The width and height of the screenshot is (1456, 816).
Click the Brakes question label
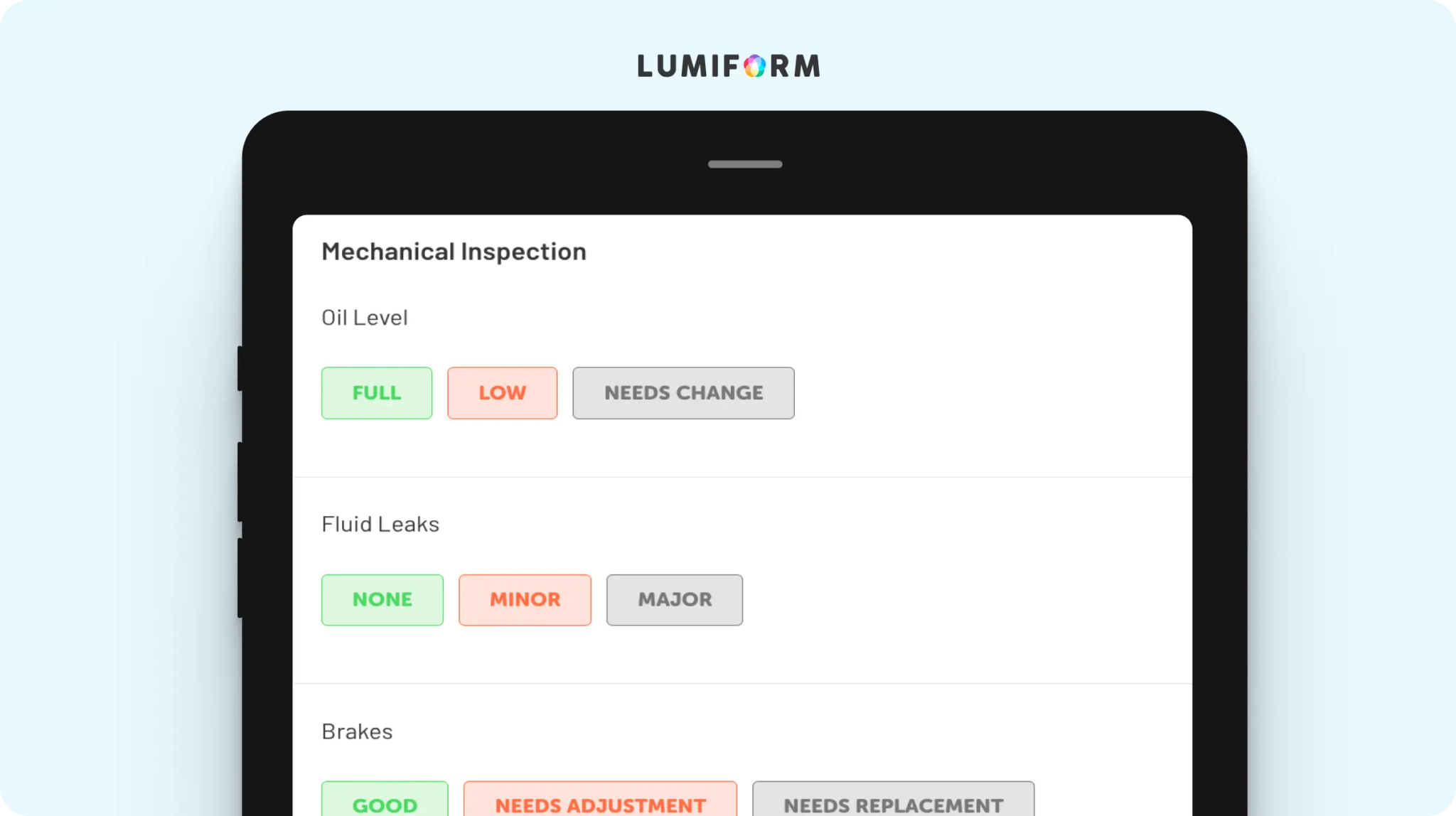pos(357,731)
